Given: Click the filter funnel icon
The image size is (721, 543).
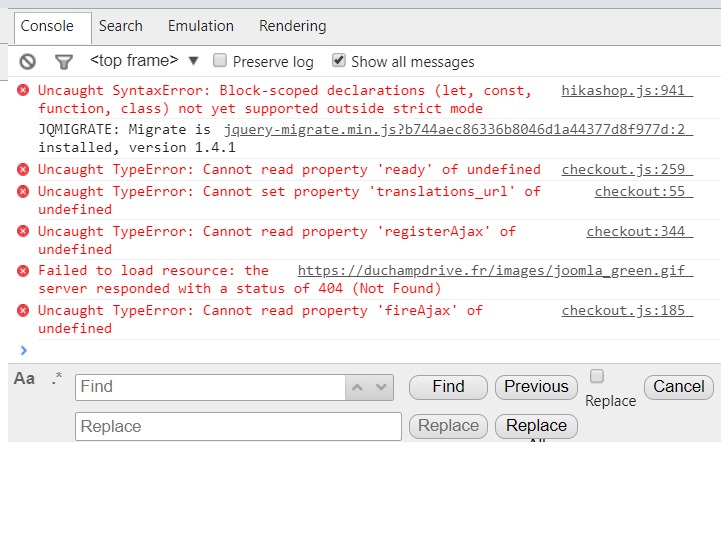Looking at the screenshot, I should coord(64,61).
